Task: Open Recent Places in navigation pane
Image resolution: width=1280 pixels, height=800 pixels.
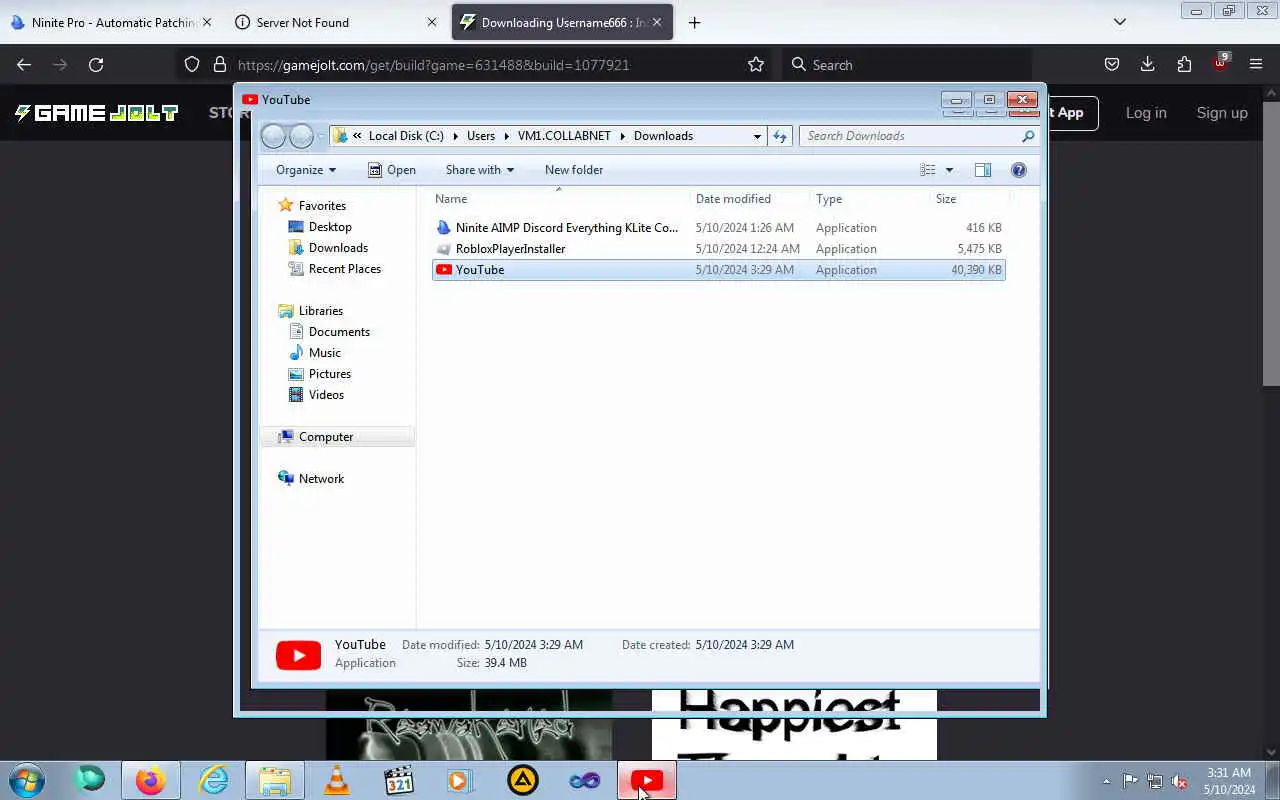Action: coord(345,269)
